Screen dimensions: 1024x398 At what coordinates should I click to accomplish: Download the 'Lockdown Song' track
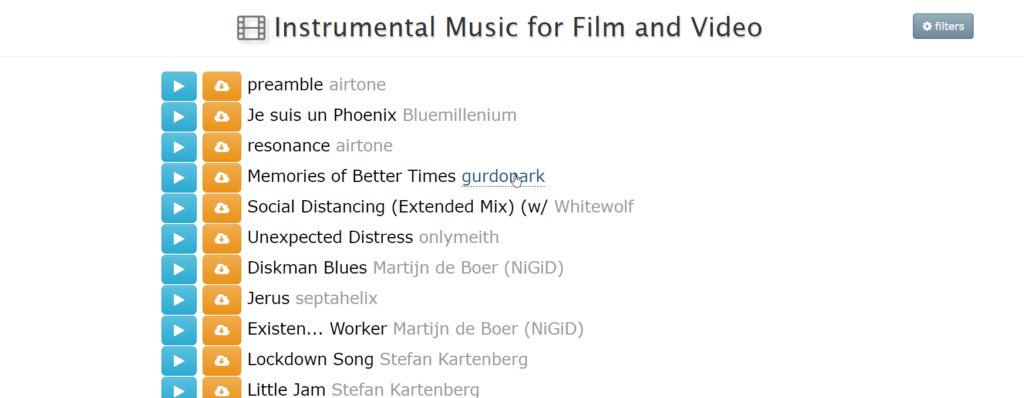221,361
